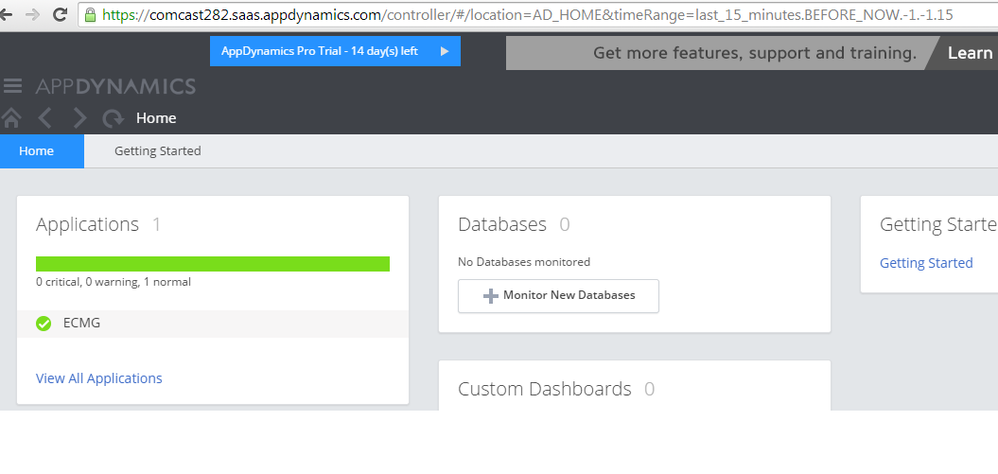Go forward using AppDynamics forward arrow
Viewport: 998px width, 474px height.
[79, 118]
